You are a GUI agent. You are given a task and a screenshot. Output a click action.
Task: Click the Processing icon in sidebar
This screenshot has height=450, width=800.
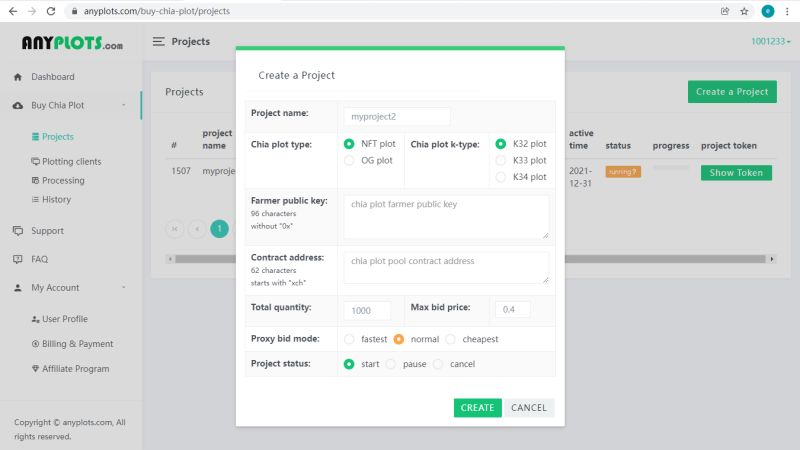coord(35,180)
